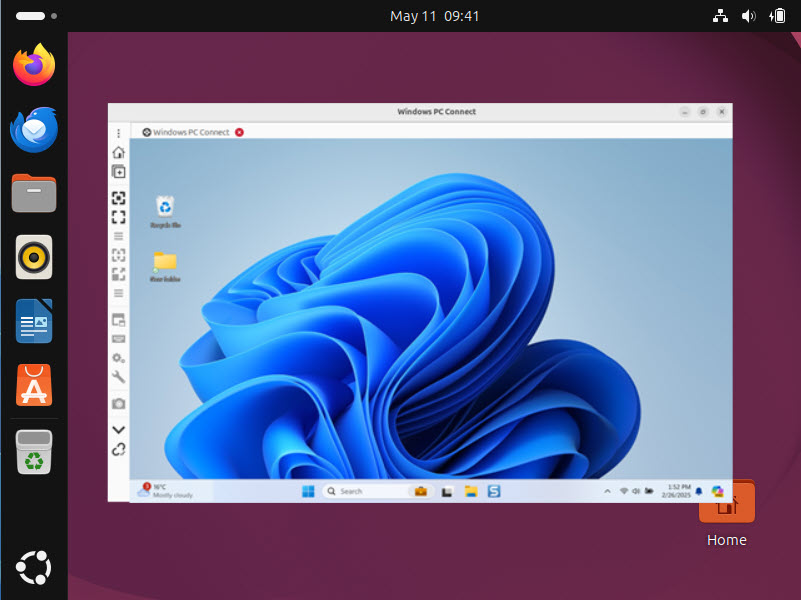Screen dimensions: 801x600
Task: Open the blue S app on taskbar
Action: pos(494,491)
